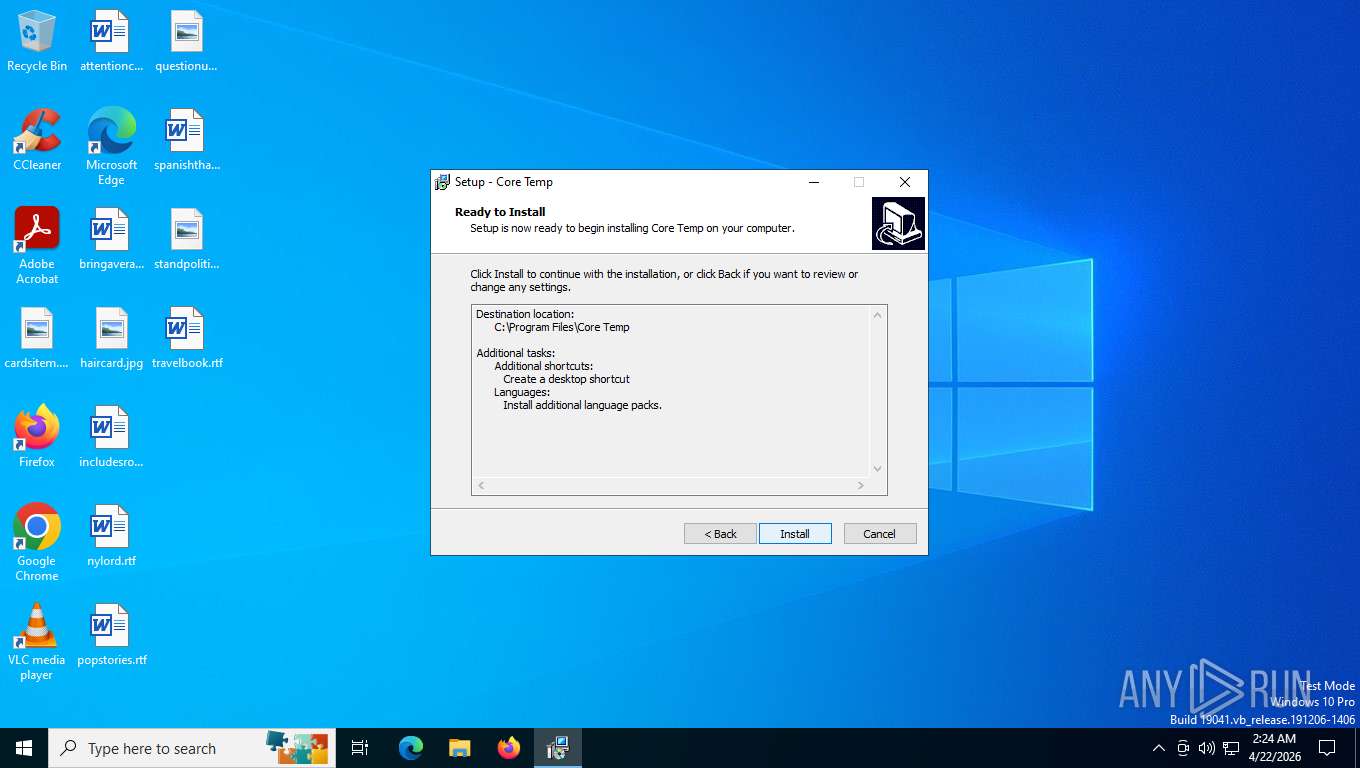Select the popstories.rtf file
The image size is (1360, 768).
[x=111, y=635]
